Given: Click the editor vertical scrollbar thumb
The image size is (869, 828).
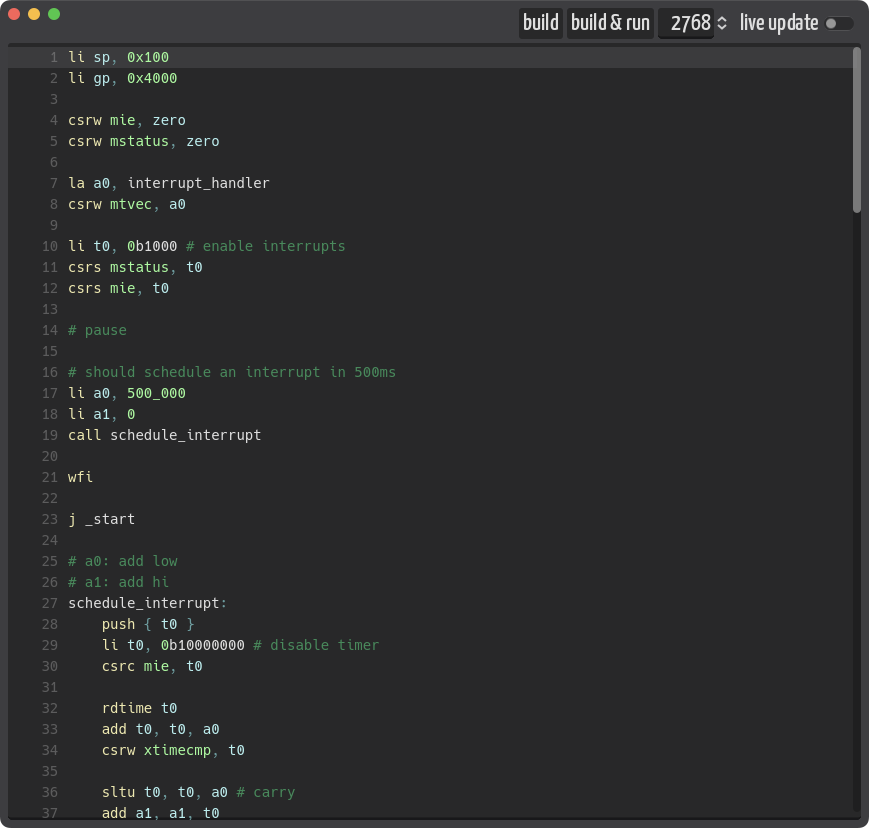Looking at the screenshot, I should (857, 130).
